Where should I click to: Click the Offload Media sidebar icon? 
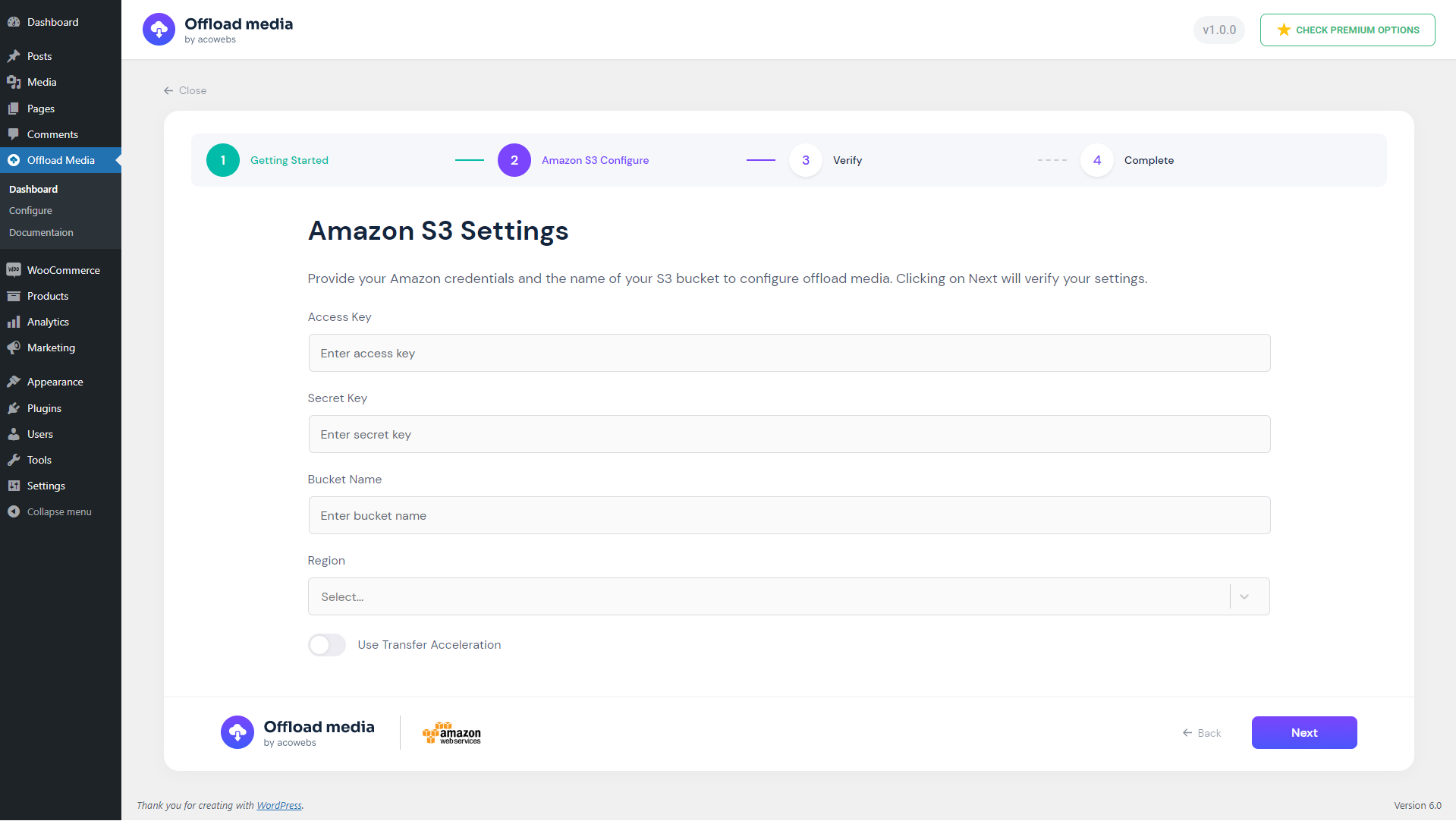click(x=14, y=160)
